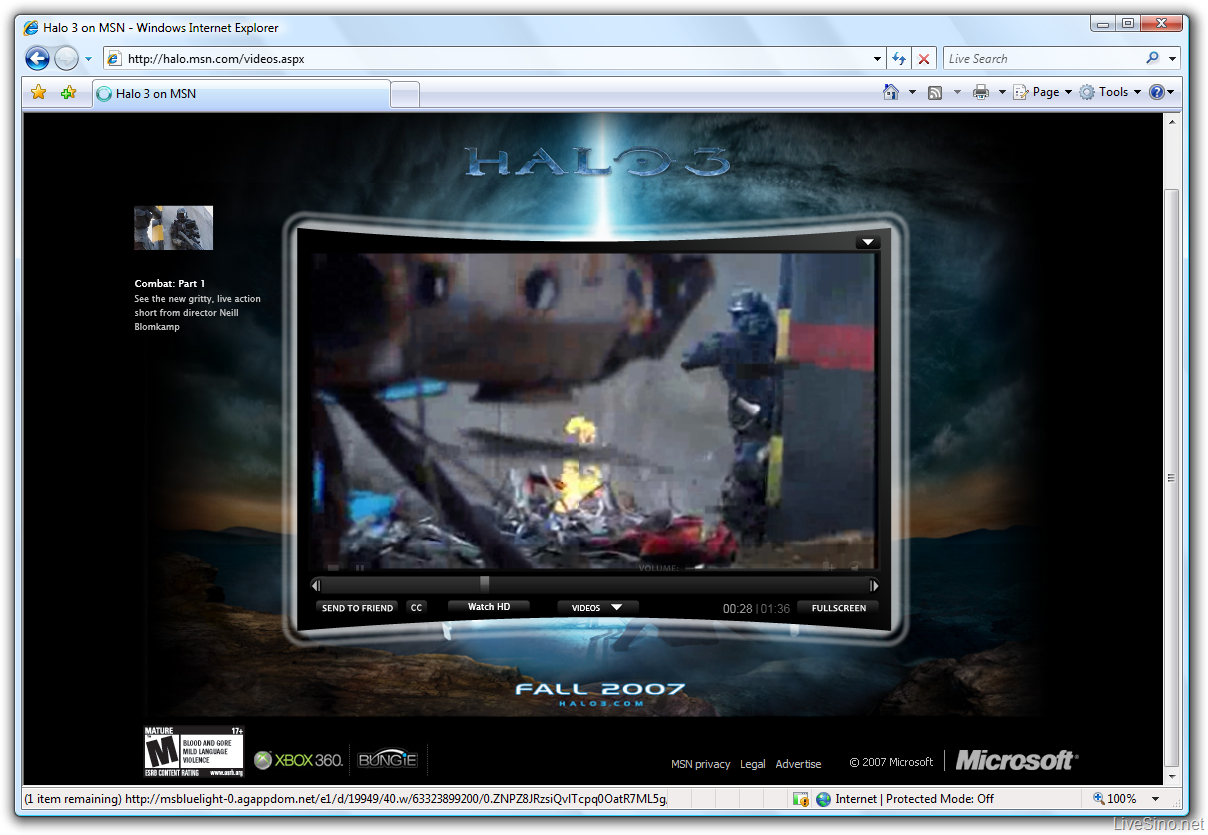Stop loading with the red X icon
1208x835 pixels.
(x=924, y=59)
